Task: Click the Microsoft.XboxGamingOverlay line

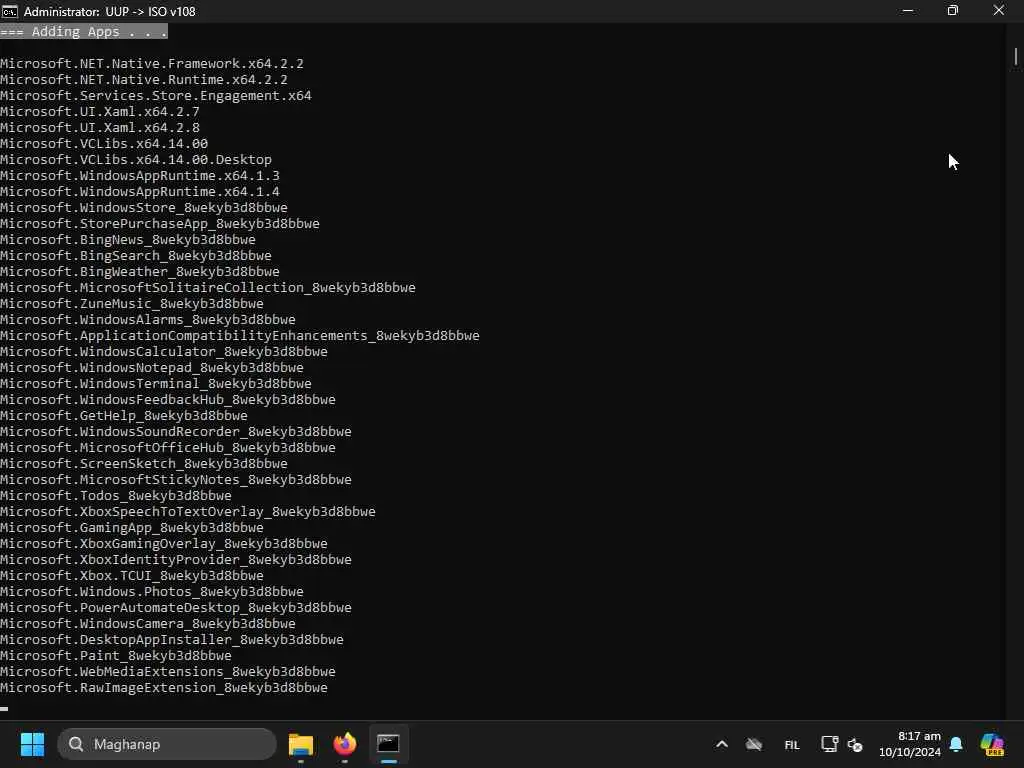Action: pos(164,543)
